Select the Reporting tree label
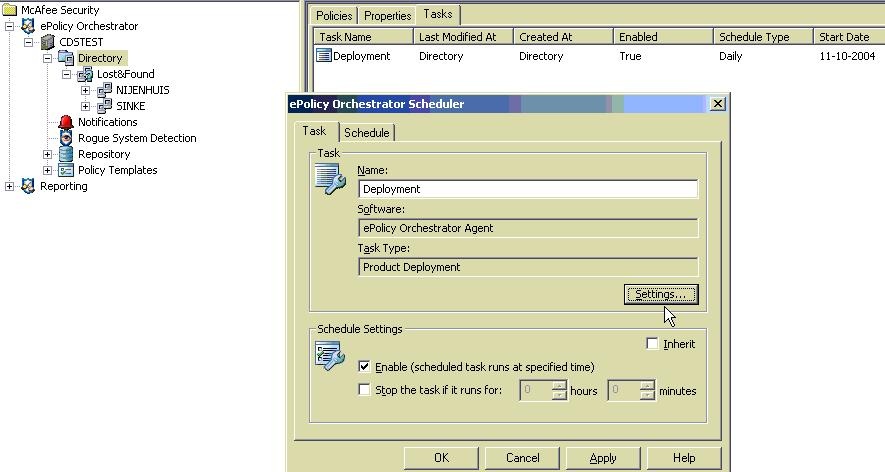This screenshot has height=472, width=885. coord(64,186)
